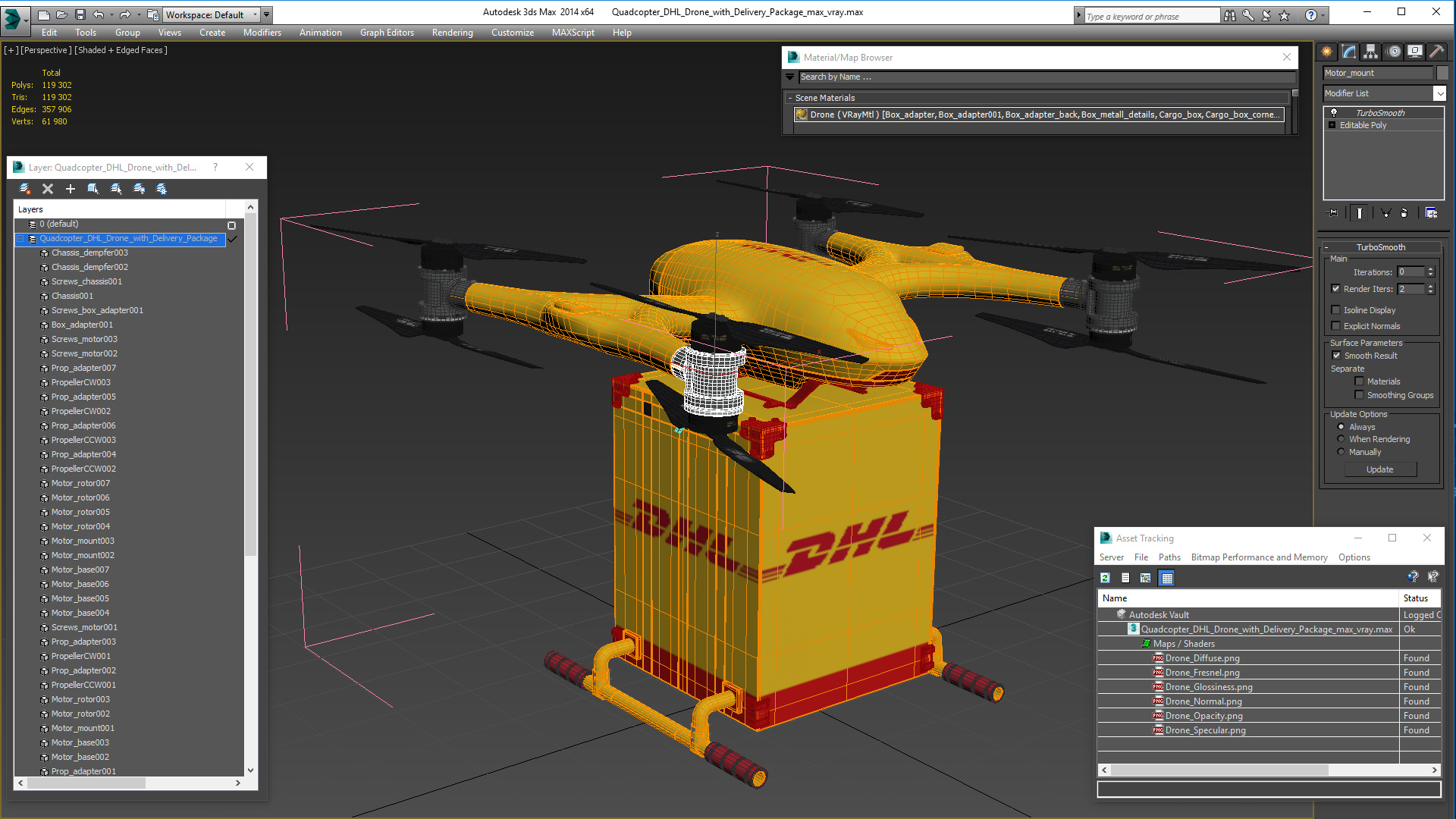Open the Hierarchy panel tab icon
1456x819 pixels.
click(x=1370, y=52)
